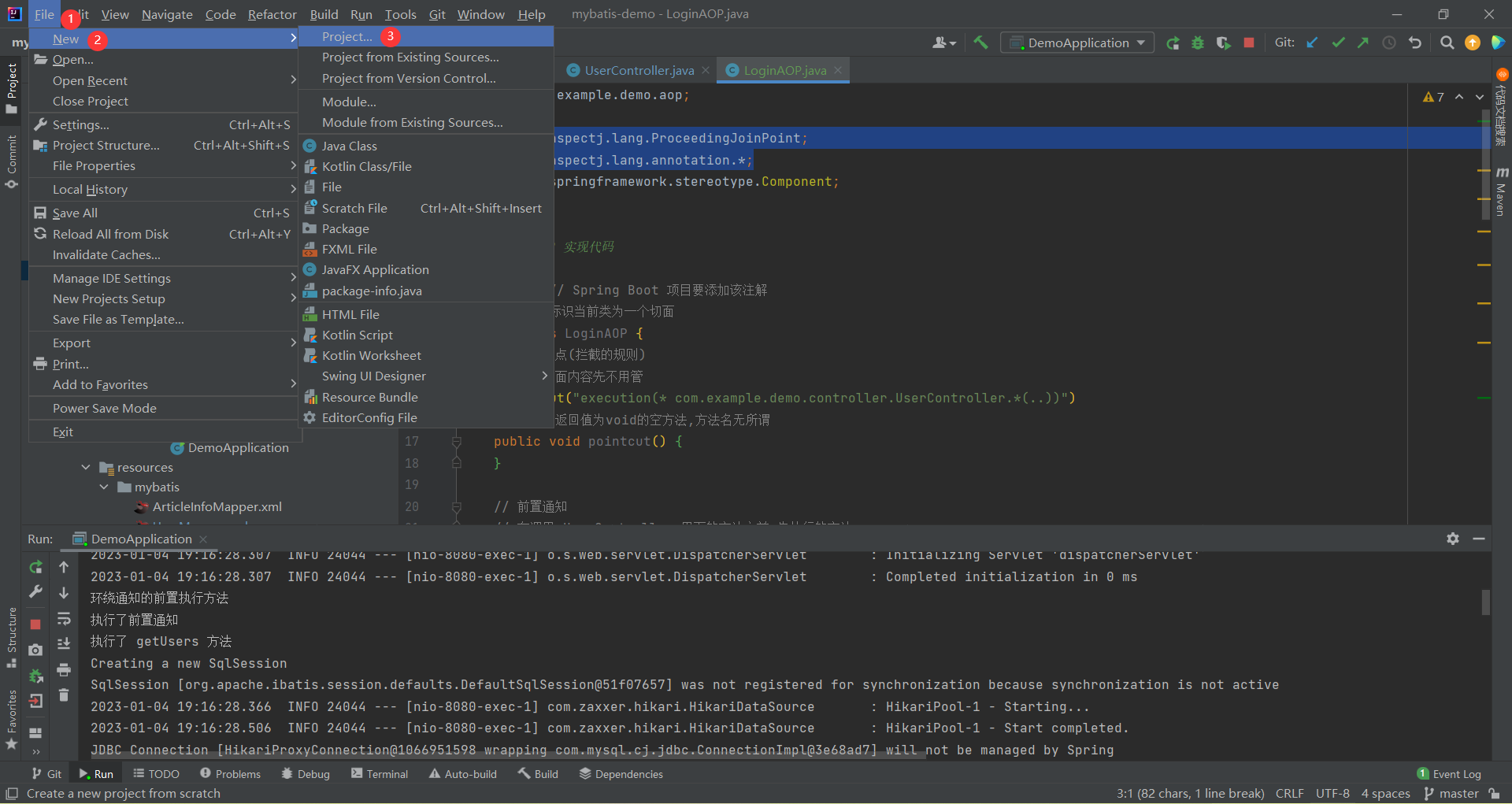1512x804 pixels.
Task: Clear console with trash icon
Action: [x=64, y=695]
